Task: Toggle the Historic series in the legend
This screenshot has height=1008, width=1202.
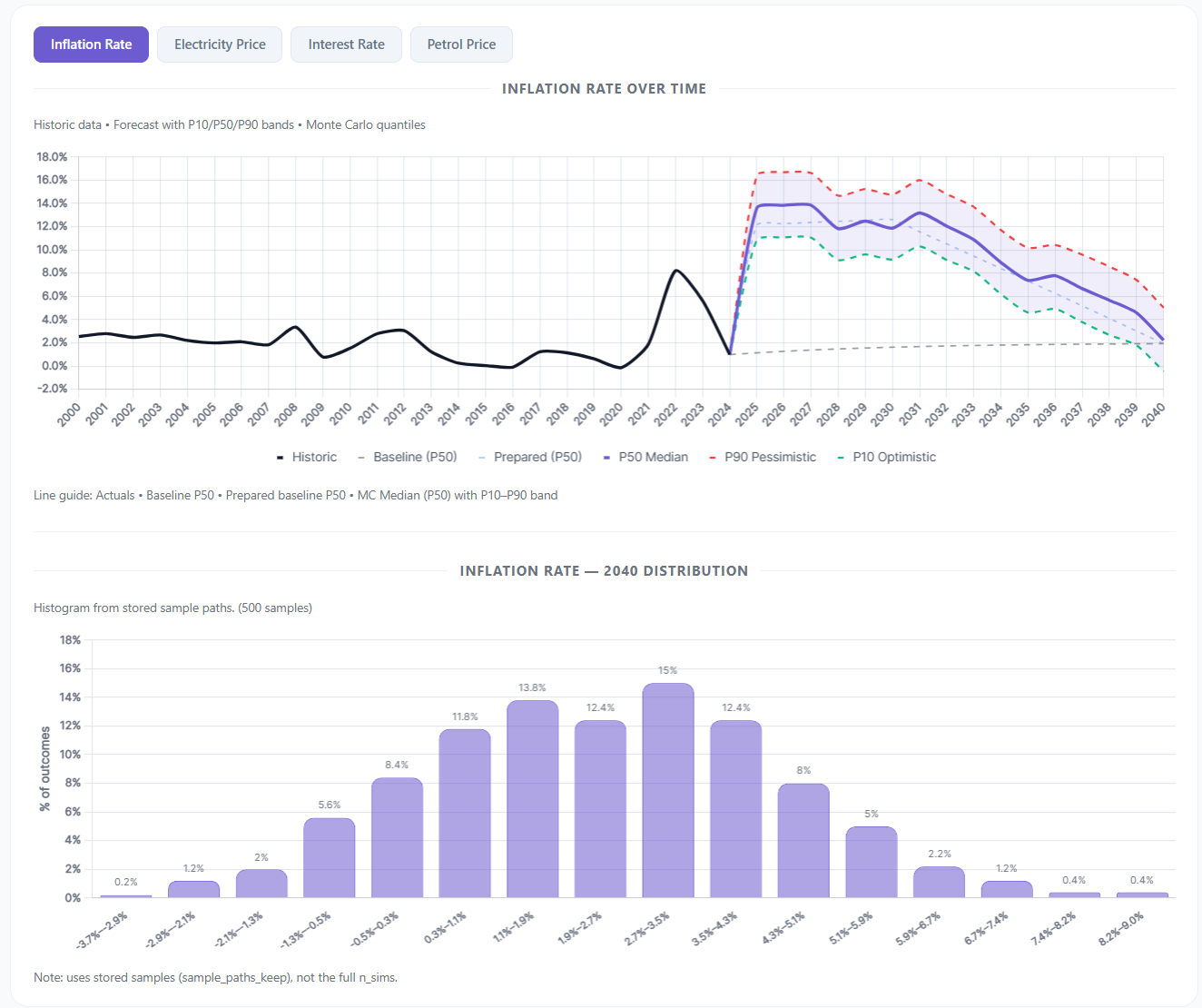Action: coord(308,457)
